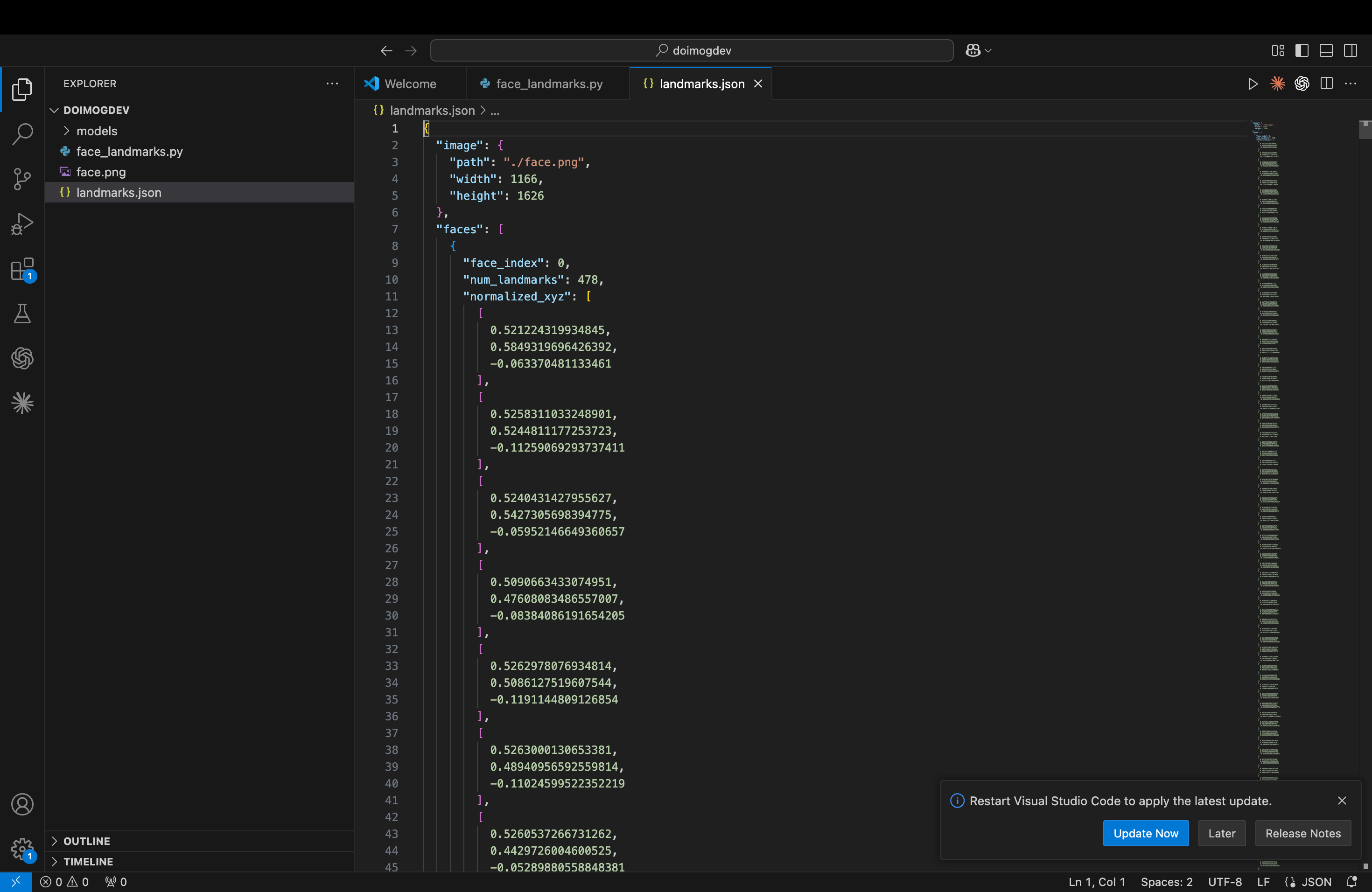The height and width of the screenshot is (892, 1372).
Task: Toggle the secondary side bar visibility
Action: (1350, 51)
